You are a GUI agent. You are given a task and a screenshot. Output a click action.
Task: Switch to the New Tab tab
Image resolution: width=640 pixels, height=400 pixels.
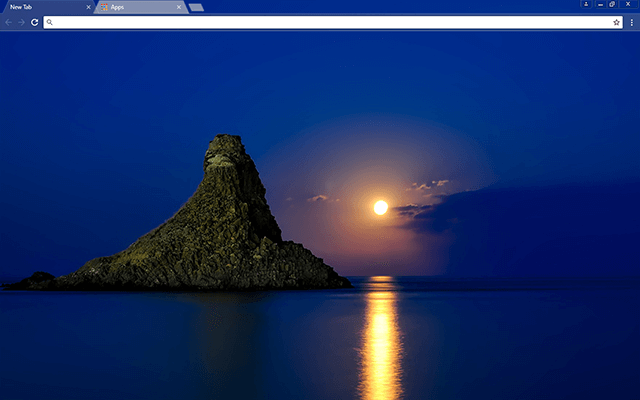(48, 7)
